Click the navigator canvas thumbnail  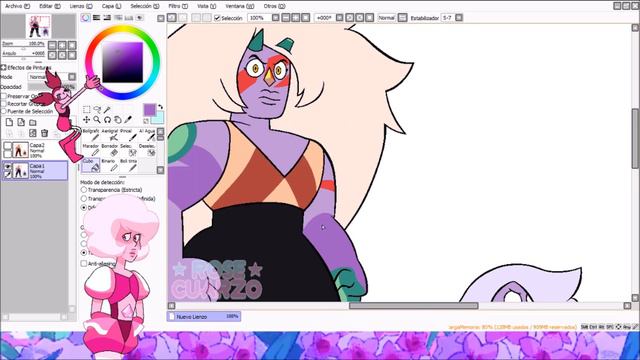tap(39, 26)
